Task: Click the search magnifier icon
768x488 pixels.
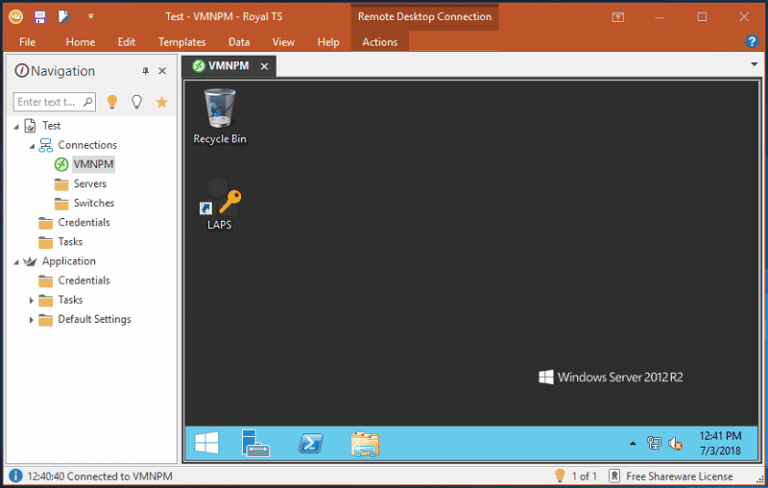Action: click(88, 101)
